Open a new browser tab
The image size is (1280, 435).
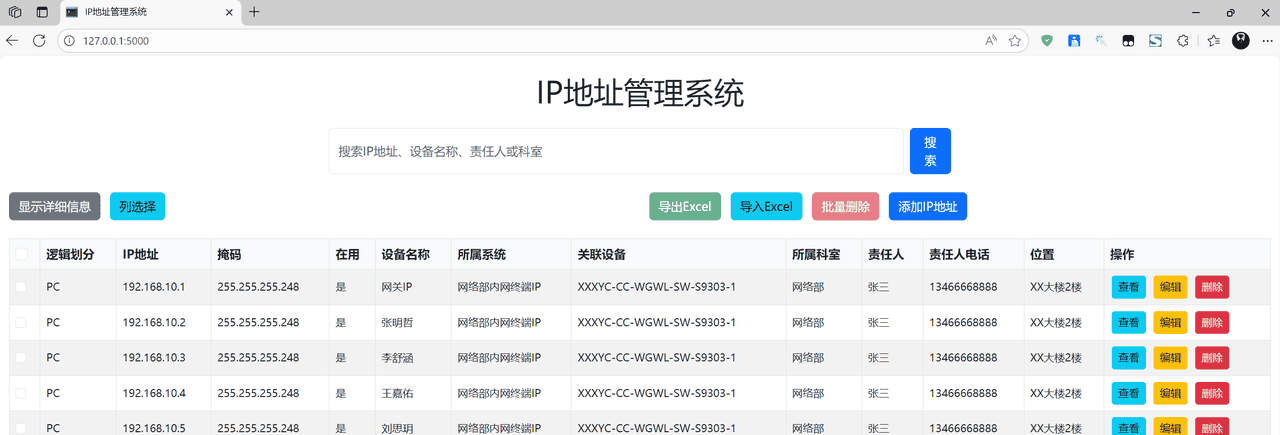[x=254, y=12]
